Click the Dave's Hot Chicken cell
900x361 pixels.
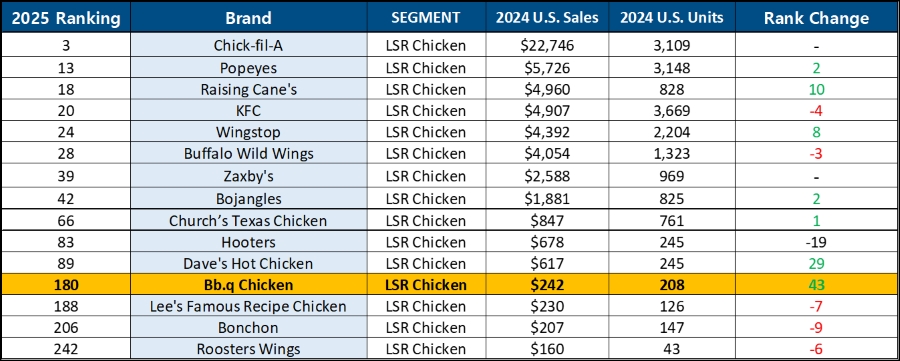coord(249,263)
